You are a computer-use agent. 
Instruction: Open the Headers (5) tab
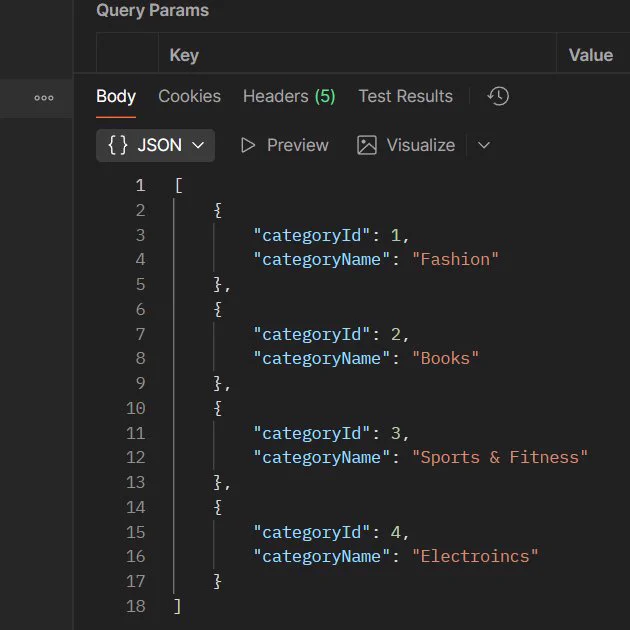[x=289, y=96]
